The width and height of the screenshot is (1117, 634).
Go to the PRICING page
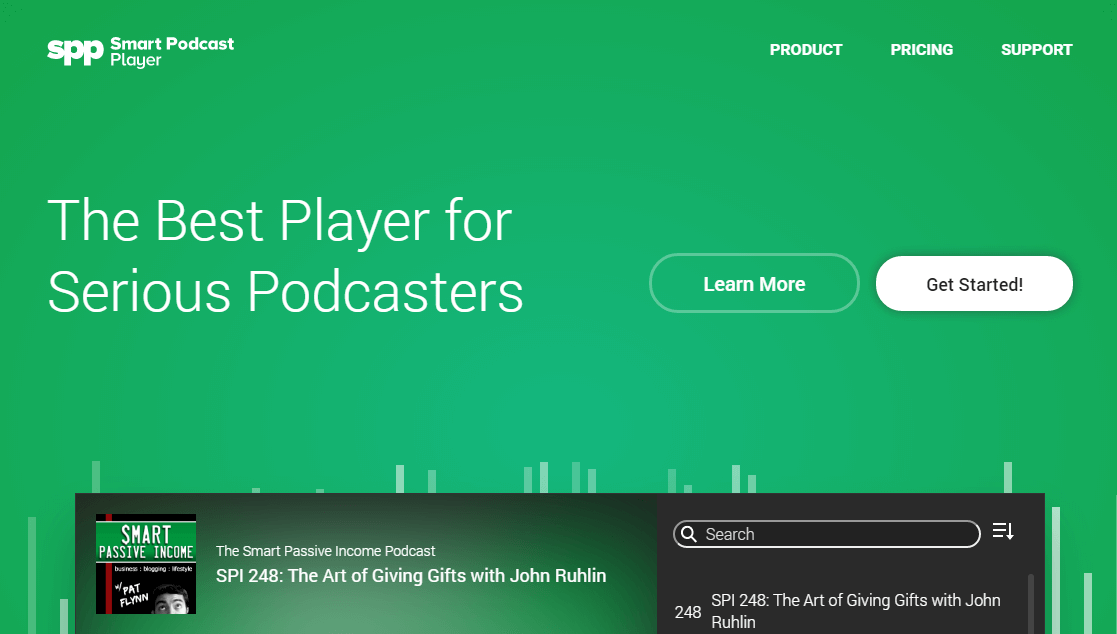point(921,49)
